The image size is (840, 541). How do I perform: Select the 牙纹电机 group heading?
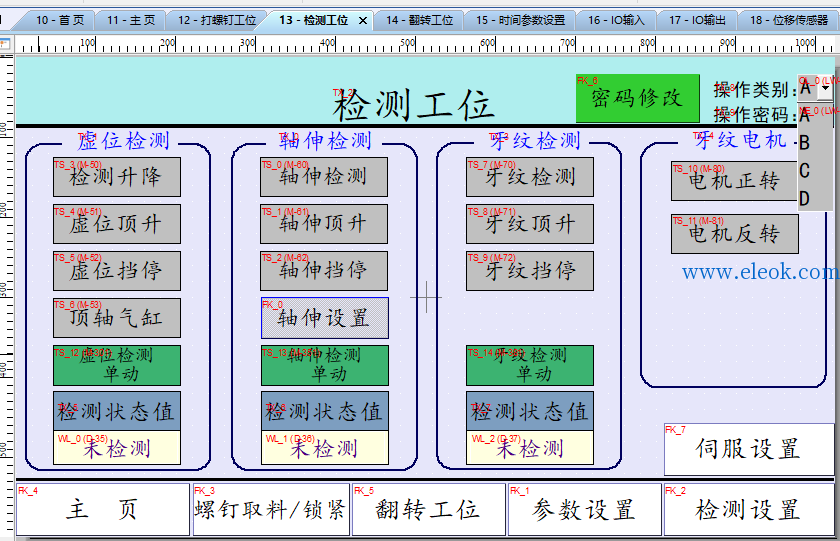click(740, 140)
